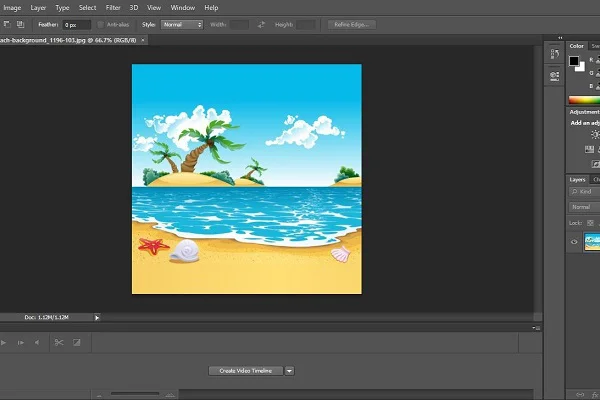Open the Select menu
Image resolution: width=600 pixels, height=400 pixels.
coord(87,8)
